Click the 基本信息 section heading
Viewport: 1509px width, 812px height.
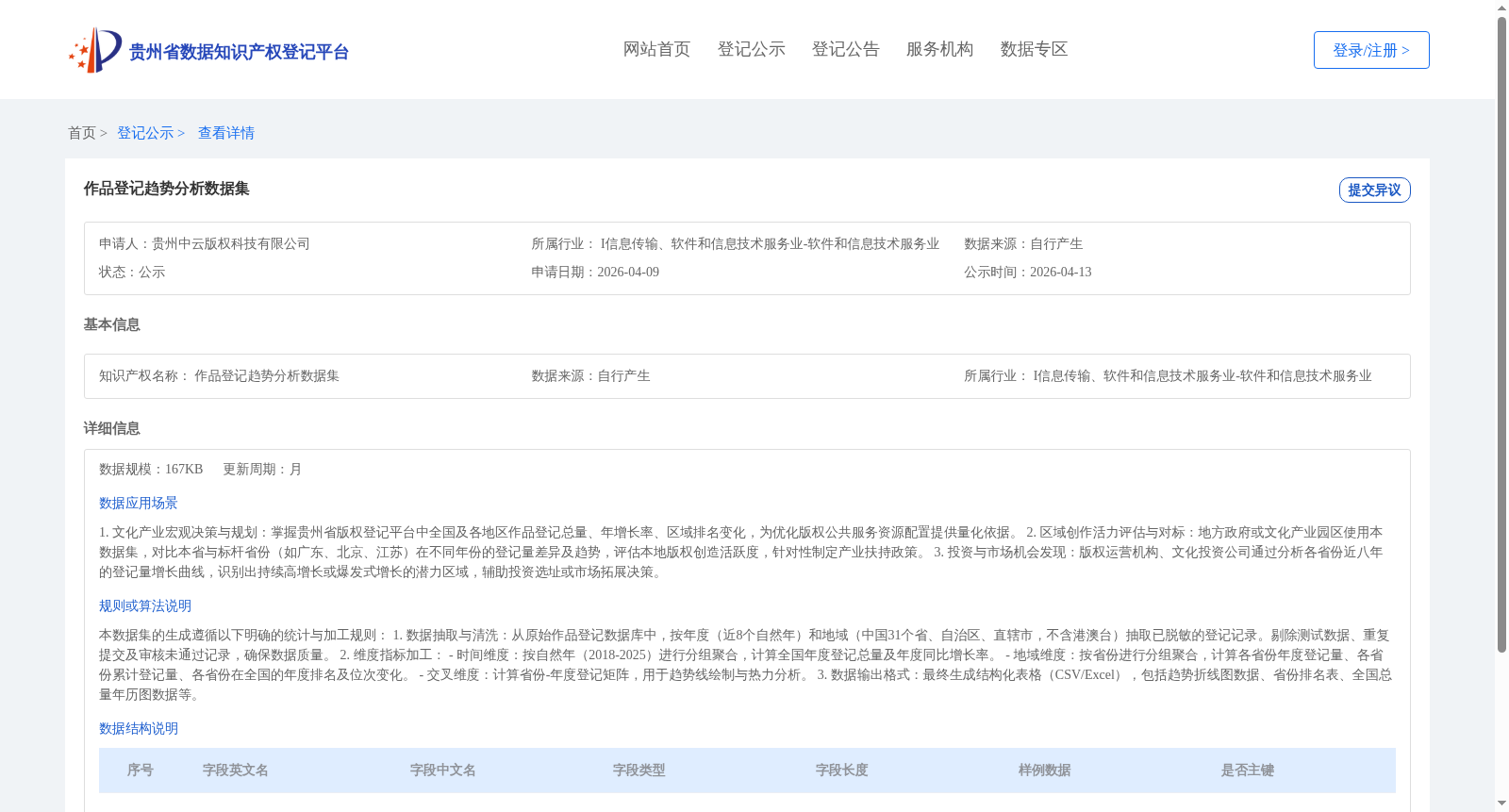111,324
